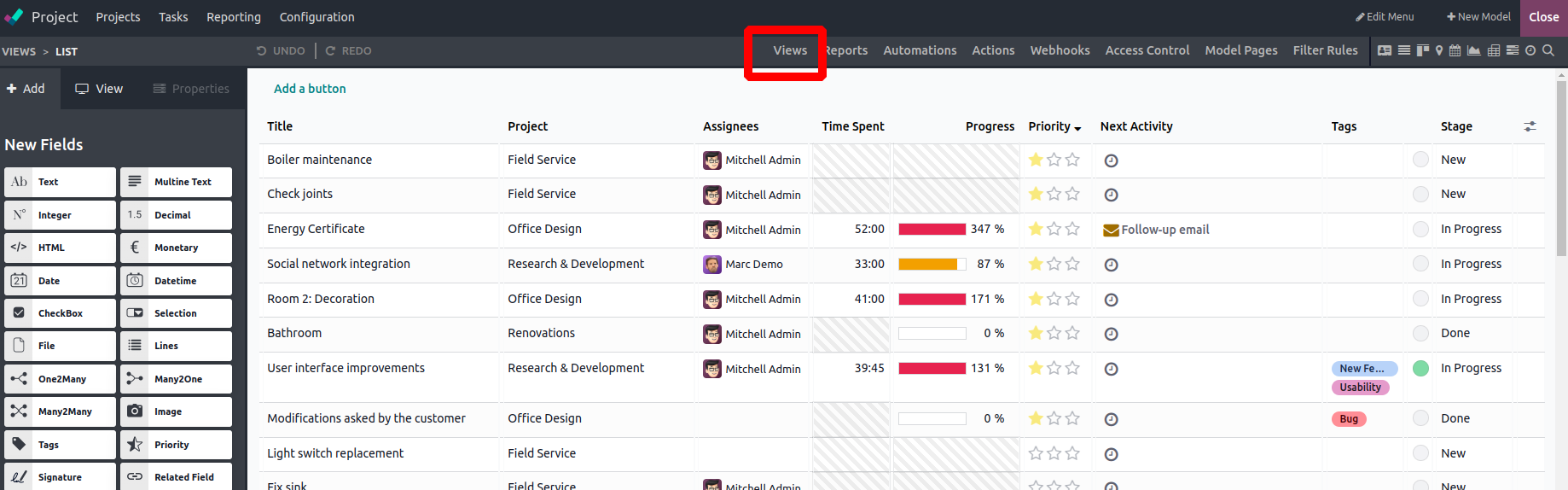Toggle the state circle on Bathroom row
Viewport: 1568px width, 490px height.
1420,333
